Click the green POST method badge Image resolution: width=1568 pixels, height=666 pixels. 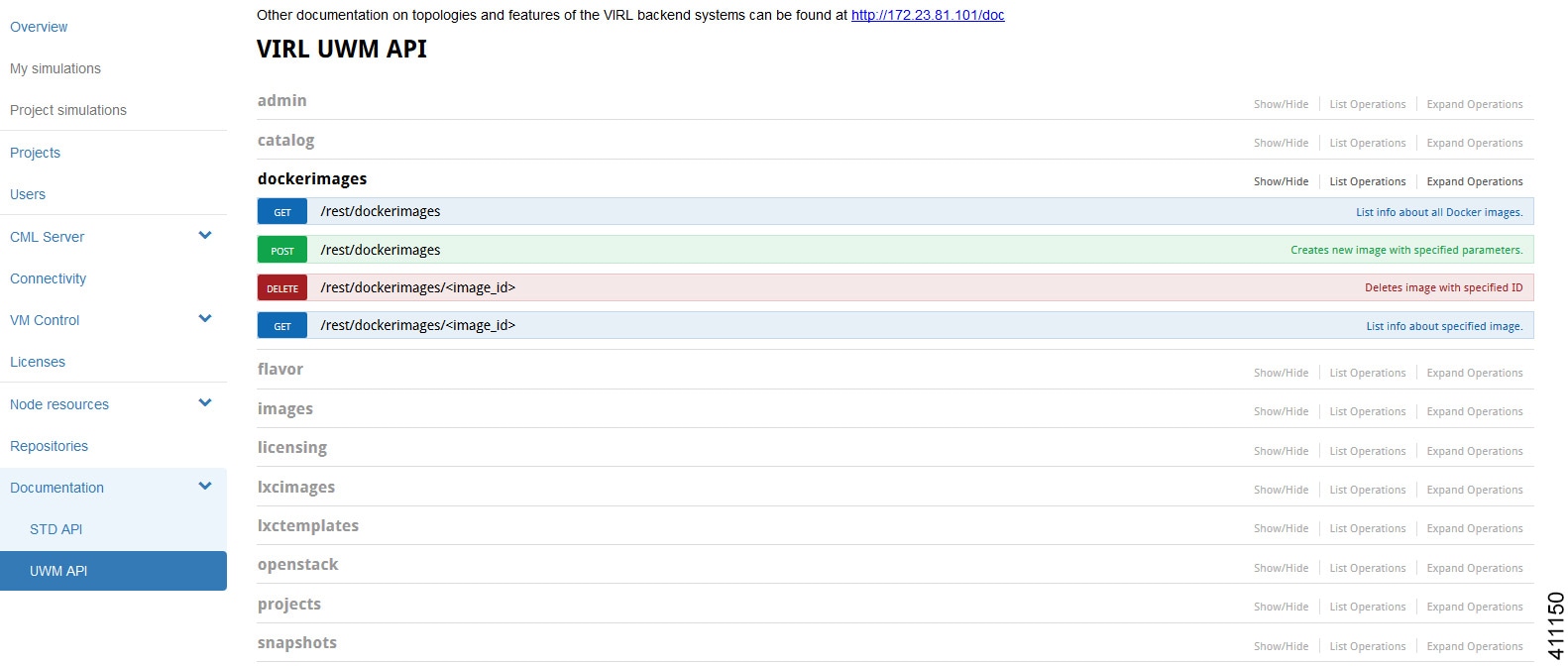282,251
